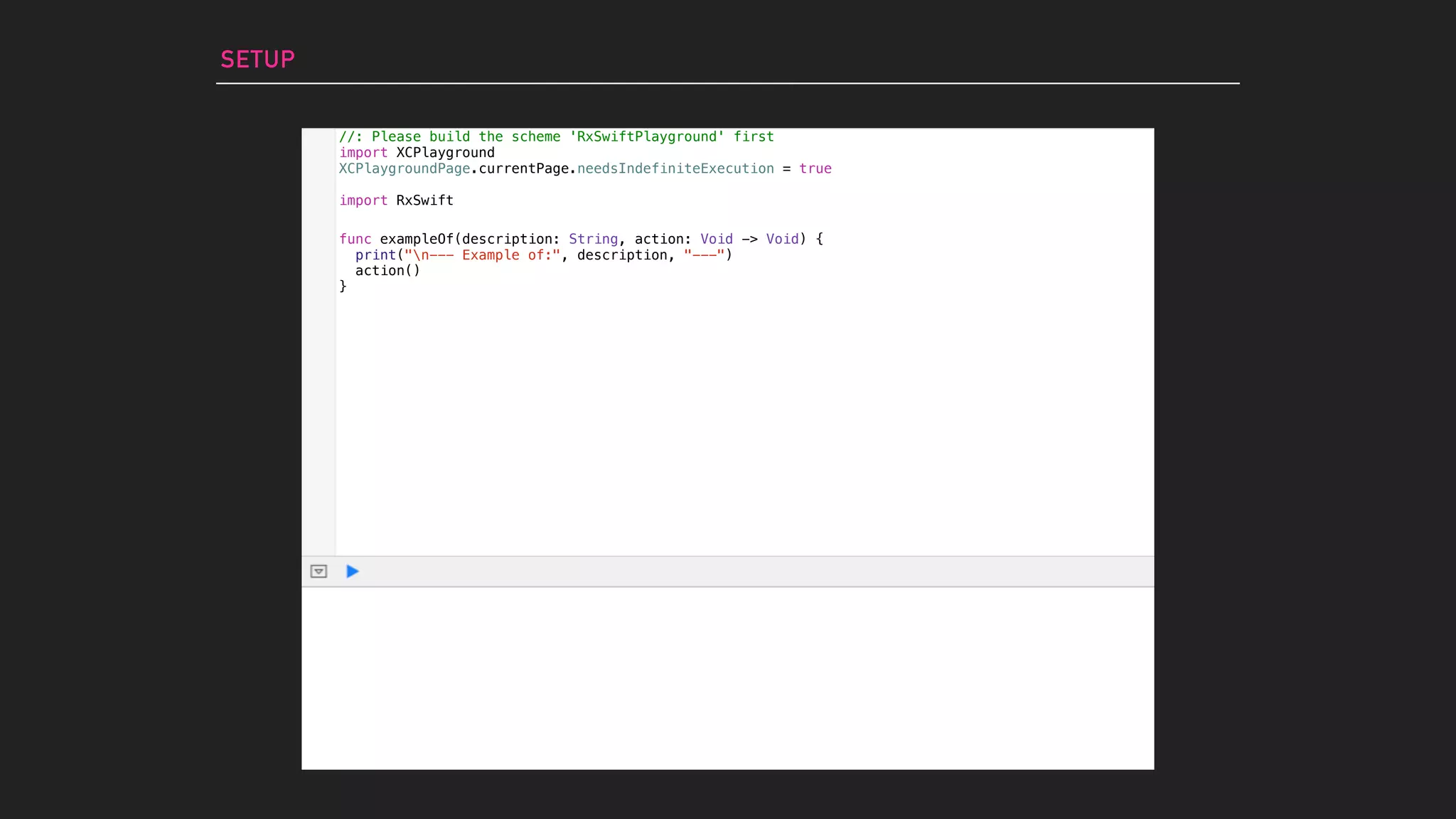Image resolution: width=1456 pixels, height=819 pixels.
Task: Click the 'RxSwiftPlayground' text in the comment
Action: pos(646,136)
